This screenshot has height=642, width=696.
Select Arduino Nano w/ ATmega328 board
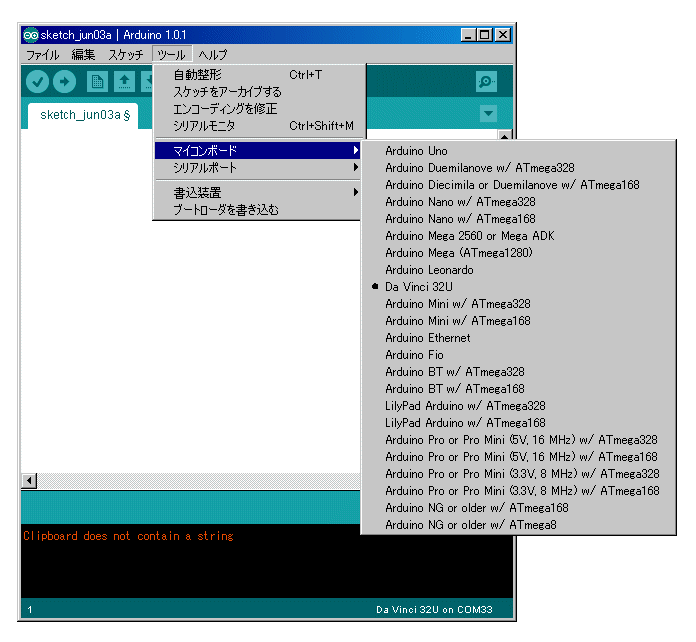click(518, 202)
